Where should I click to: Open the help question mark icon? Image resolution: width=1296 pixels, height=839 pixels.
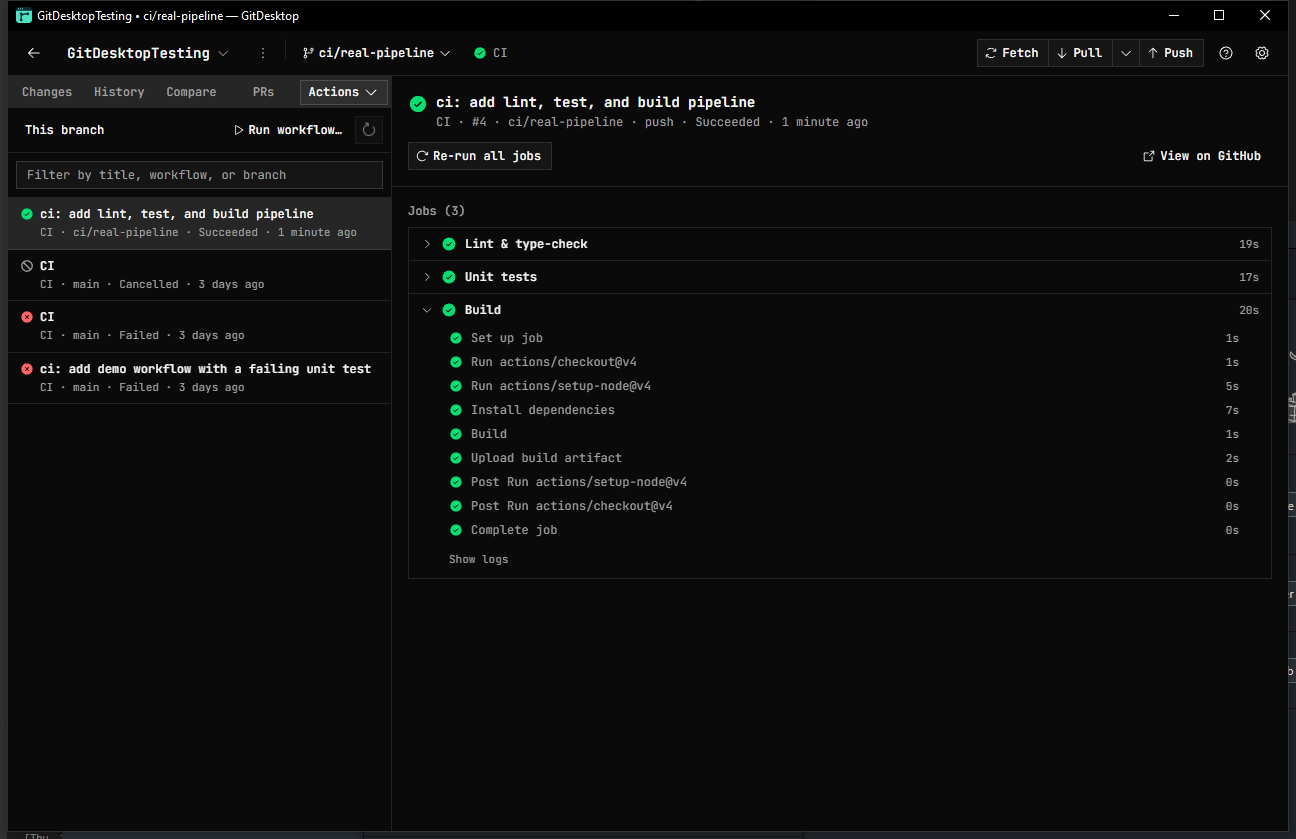tap(1226, 53)
